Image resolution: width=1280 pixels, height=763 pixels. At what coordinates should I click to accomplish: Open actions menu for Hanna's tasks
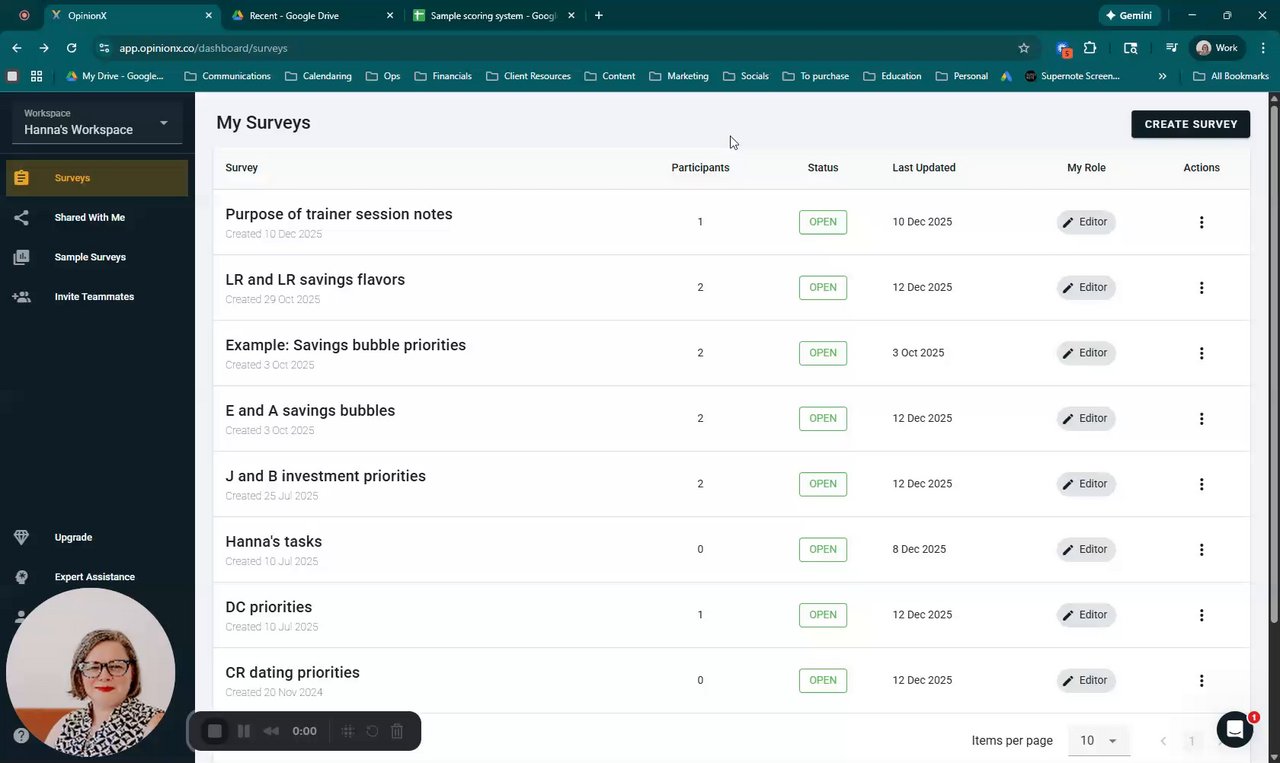click(x=1201, y=549)
